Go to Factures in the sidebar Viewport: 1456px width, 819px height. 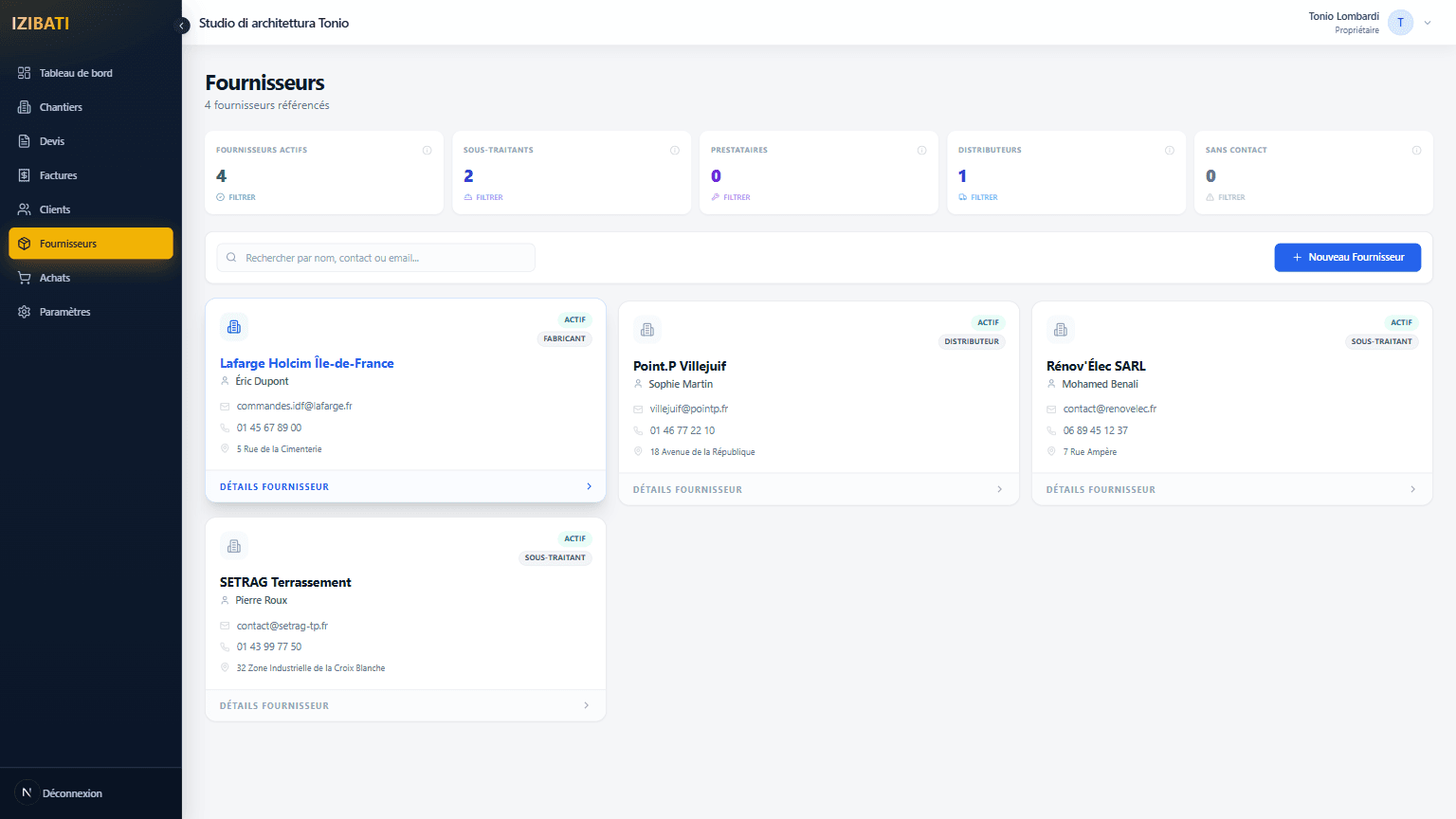pos(58,175)
